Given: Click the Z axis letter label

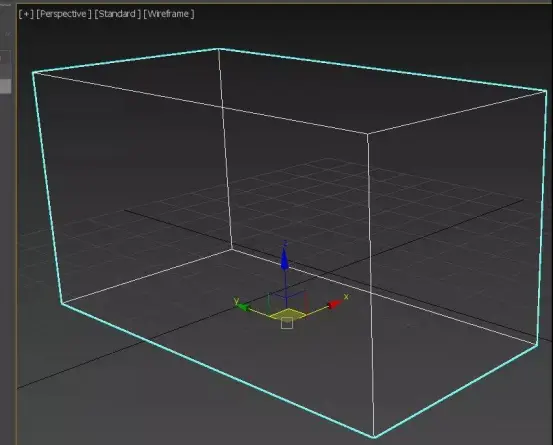Looking at the screenshot, I should (285, 243).
